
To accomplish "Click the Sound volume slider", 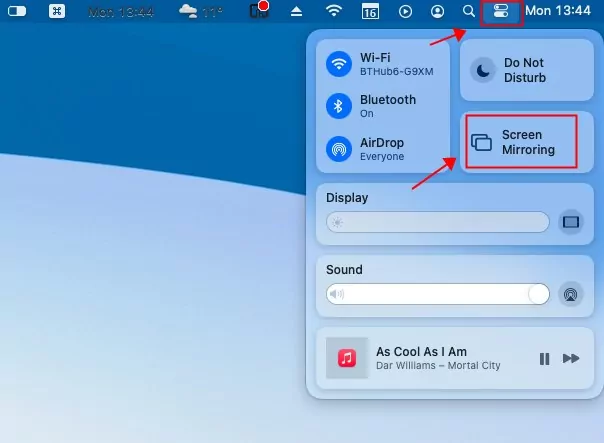I will tap(438, 294).
